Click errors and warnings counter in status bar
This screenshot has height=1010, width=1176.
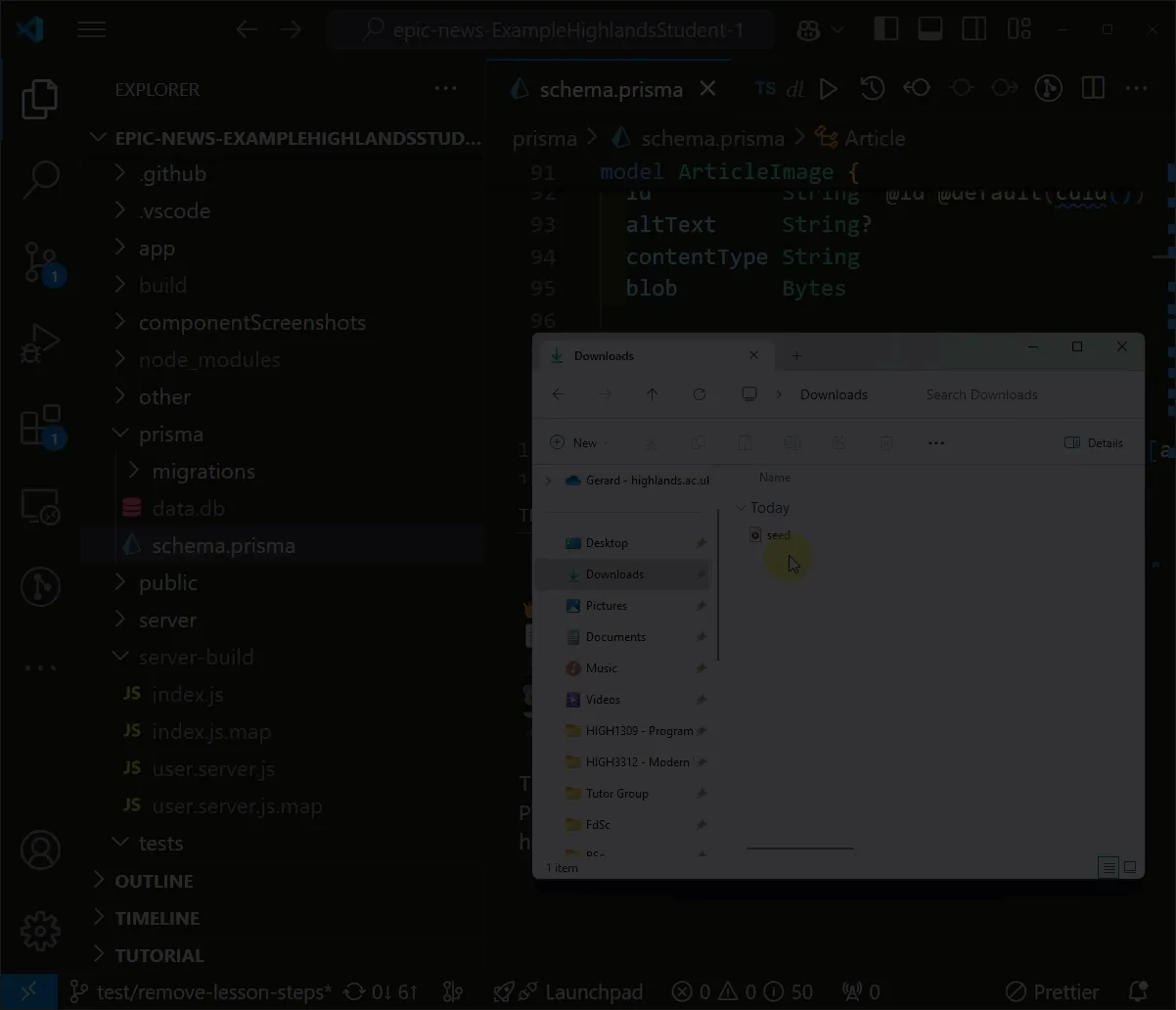744,992
